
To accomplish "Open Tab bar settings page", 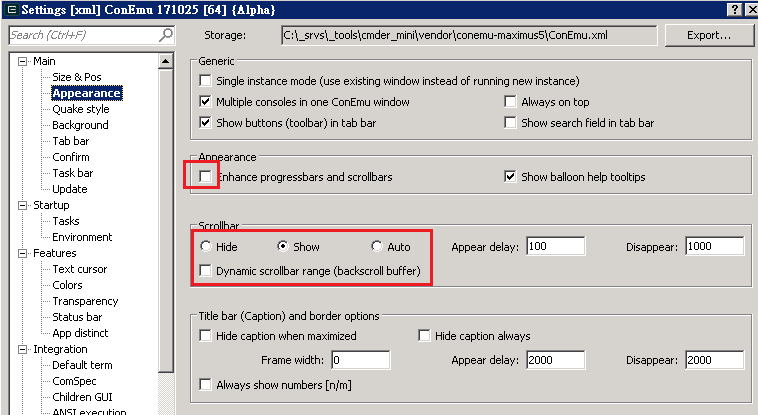I will 71,141.
